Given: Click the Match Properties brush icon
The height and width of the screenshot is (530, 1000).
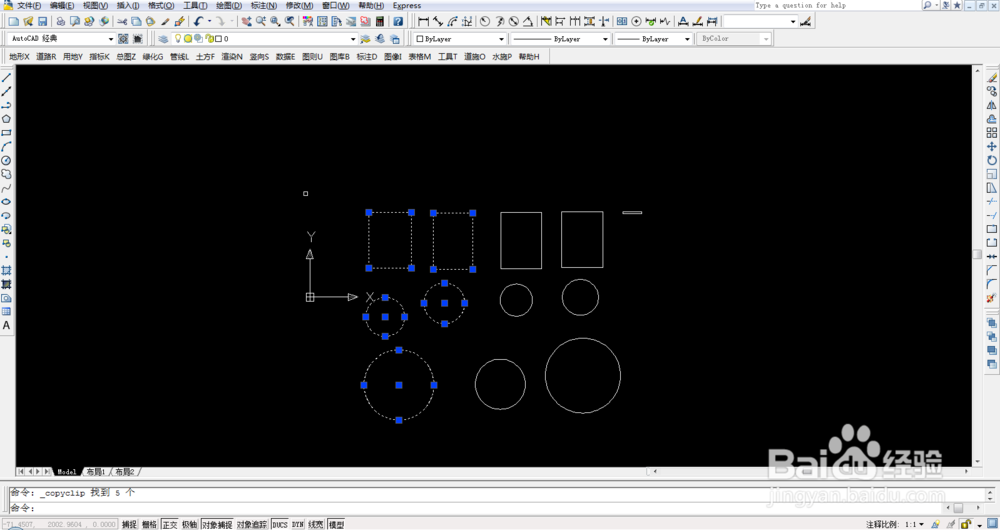Looking at the screenshot, I should pos(165,22).
